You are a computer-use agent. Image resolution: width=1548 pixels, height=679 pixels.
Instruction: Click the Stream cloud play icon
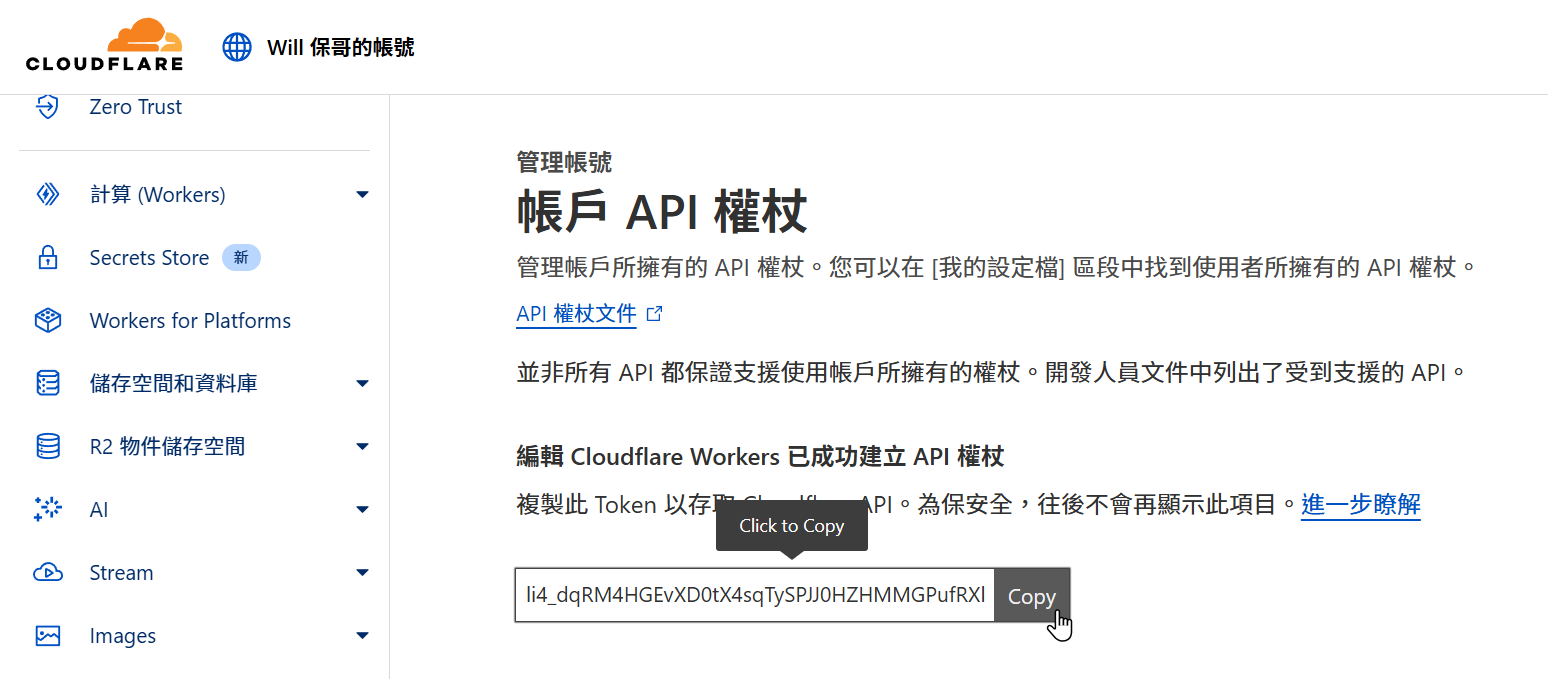pyautogui.click(x=48, y=573)
